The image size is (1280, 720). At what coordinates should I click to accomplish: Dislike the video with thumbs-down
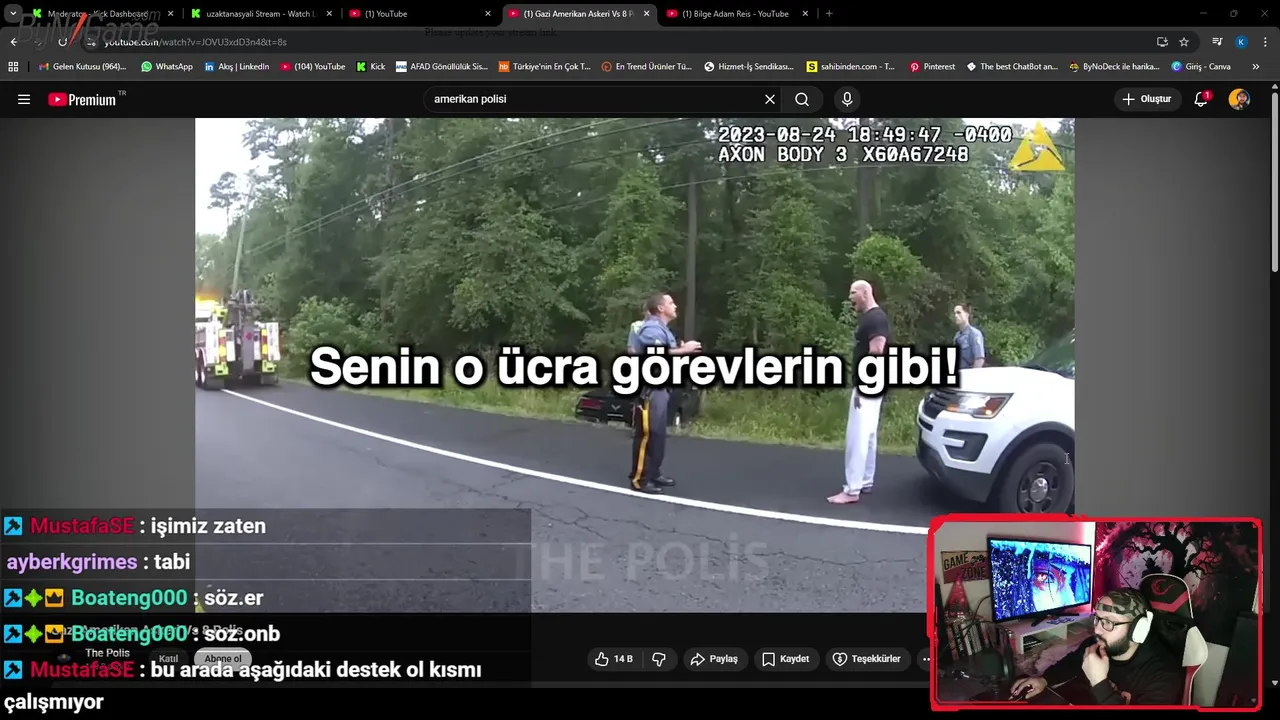pos(659,659)
